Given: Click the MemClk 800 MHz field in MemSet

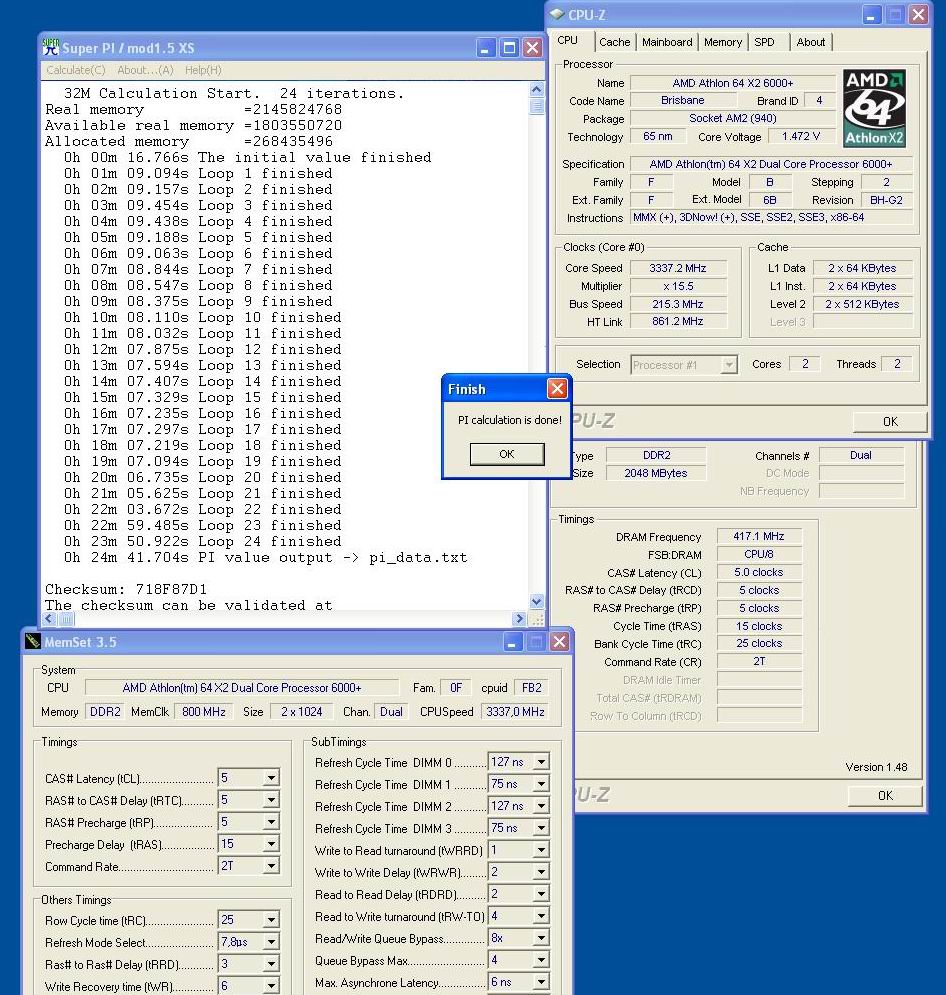Looking at the screenshot, I should coord(204,712).
